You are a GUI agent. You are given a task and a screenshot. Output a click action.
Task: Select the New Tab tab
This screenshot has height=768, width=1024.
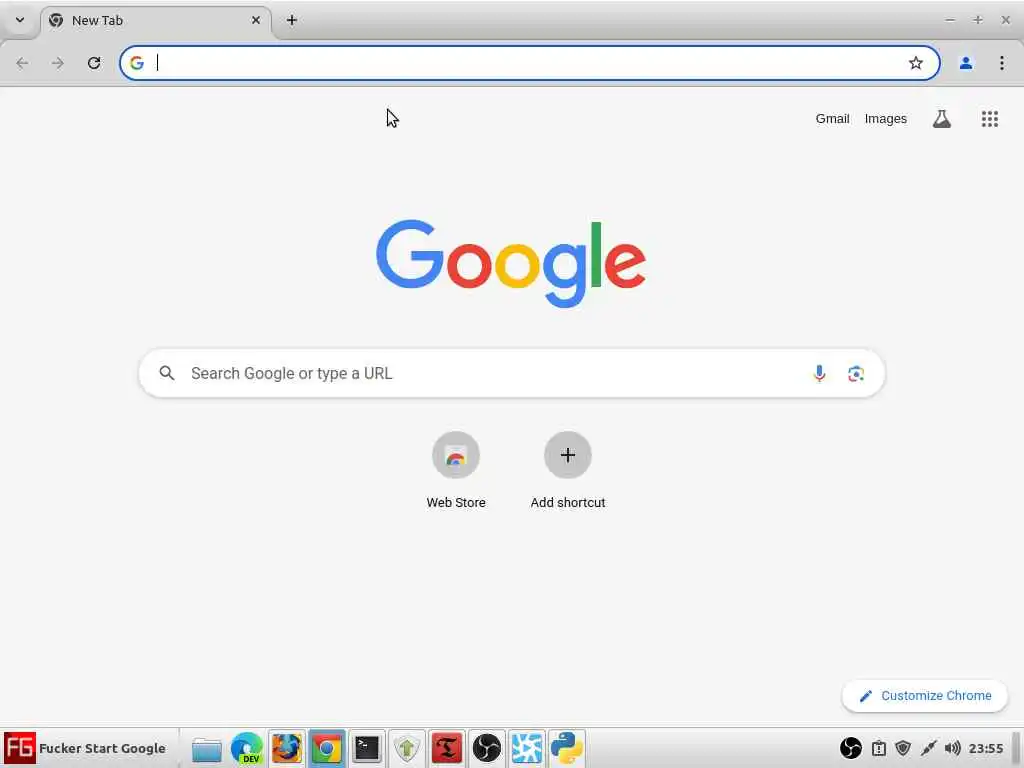(157, 20)
